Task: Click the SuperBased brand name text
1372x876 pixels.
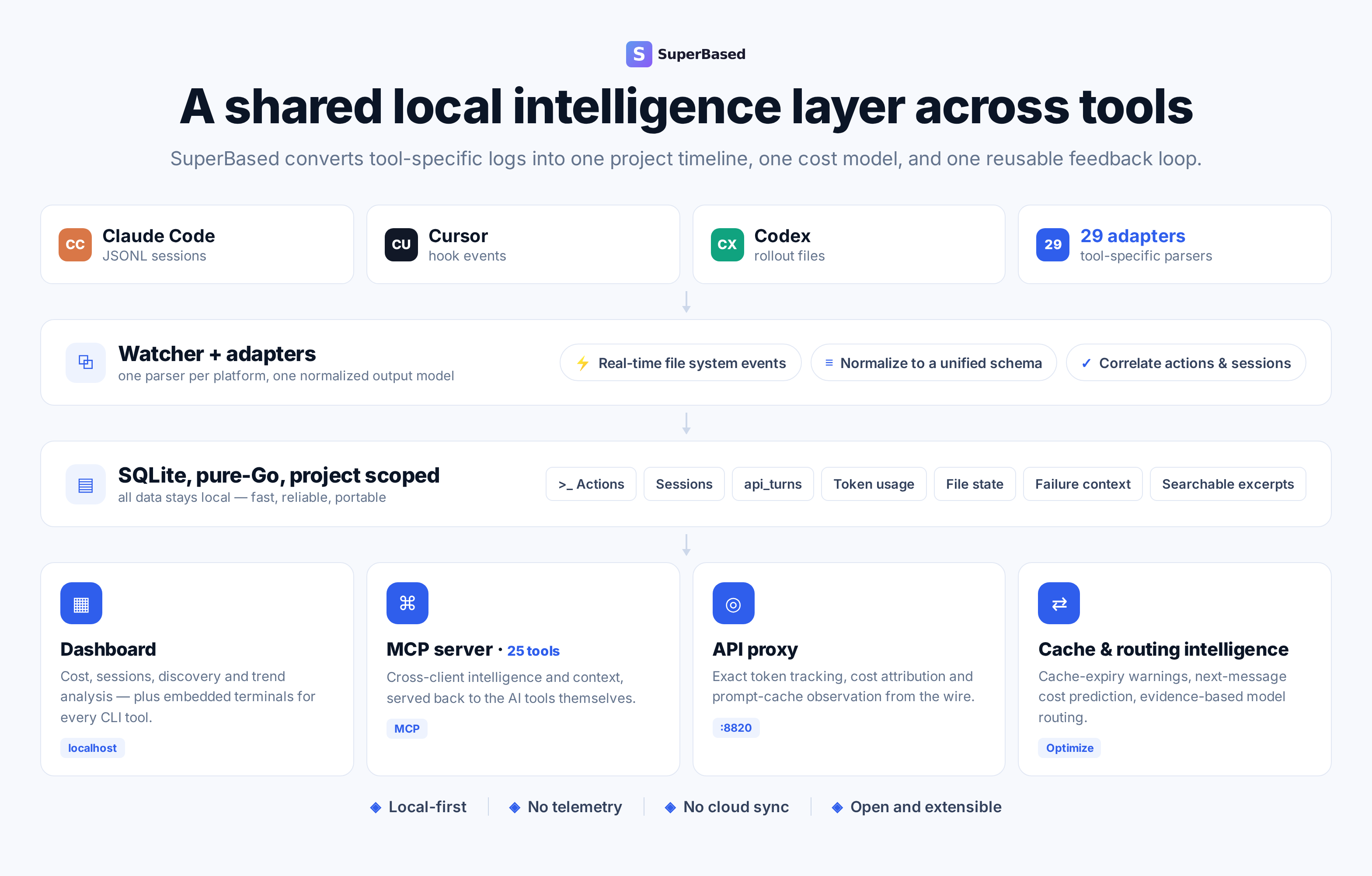Action: [701, 54]
